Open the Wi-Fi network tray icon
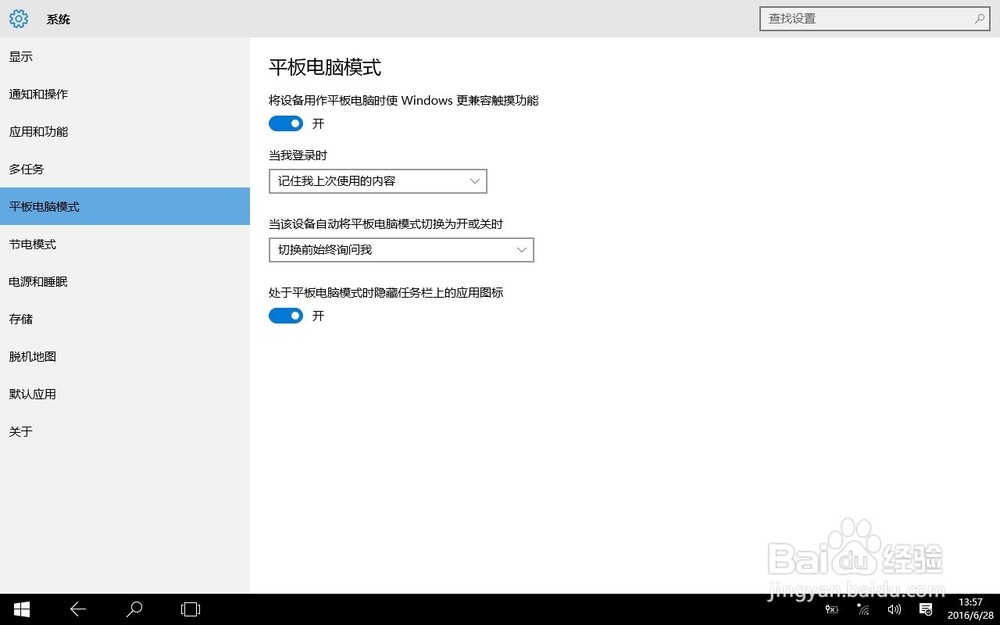Viewport: 1000px width, 625px height. (x=864, y=609)
